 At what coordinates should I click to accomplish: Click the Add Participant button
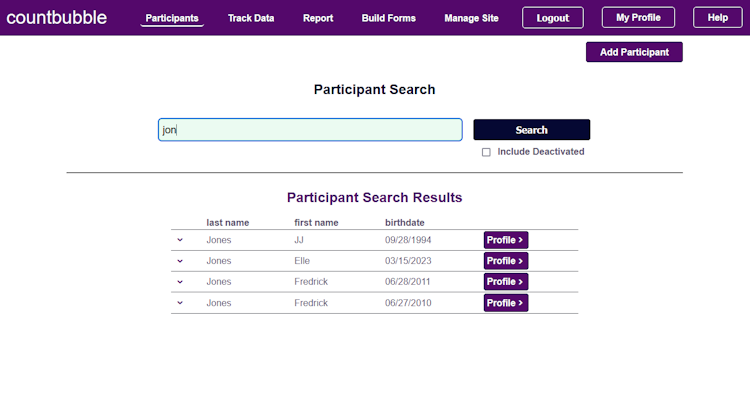click(x=634, y=52)
